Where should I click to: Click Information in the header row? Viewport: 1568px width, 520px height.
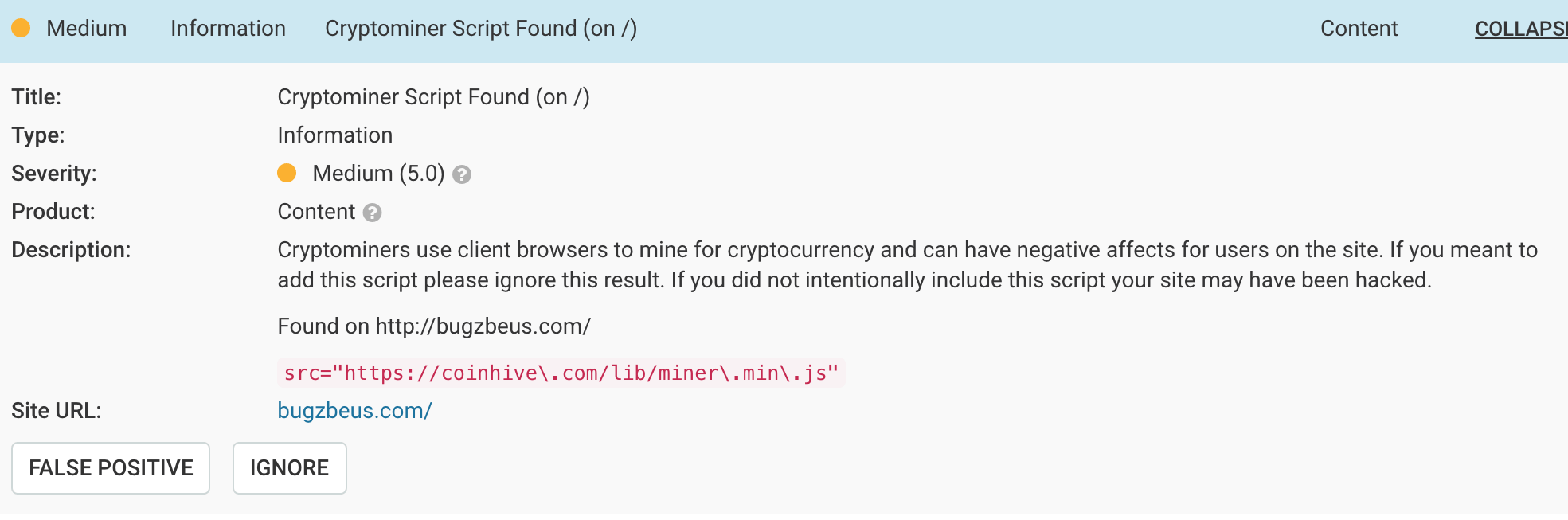[x=228, y=29]
